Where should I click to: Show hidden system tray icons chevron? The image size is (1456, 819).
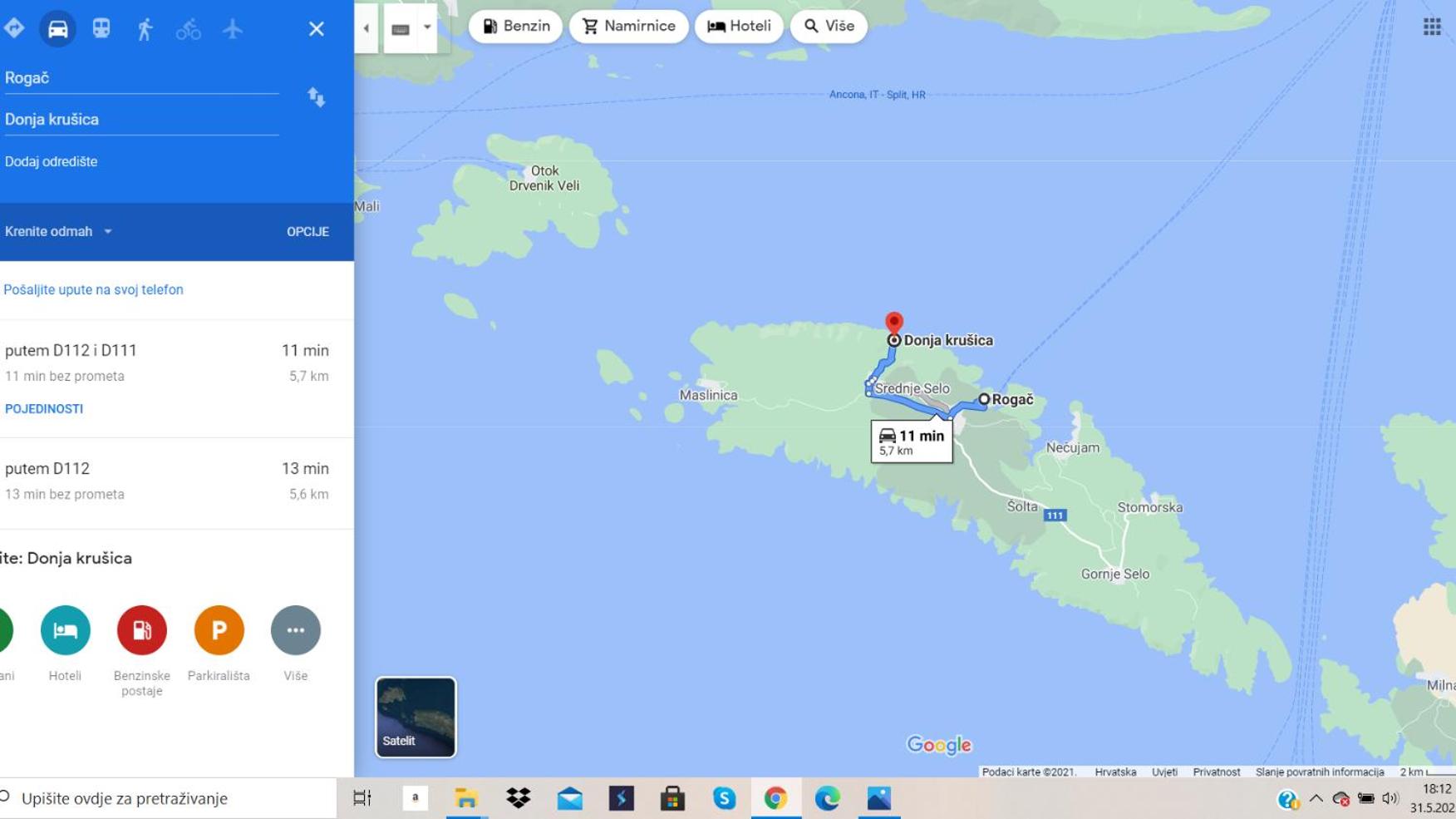[x=1316, y=798]
